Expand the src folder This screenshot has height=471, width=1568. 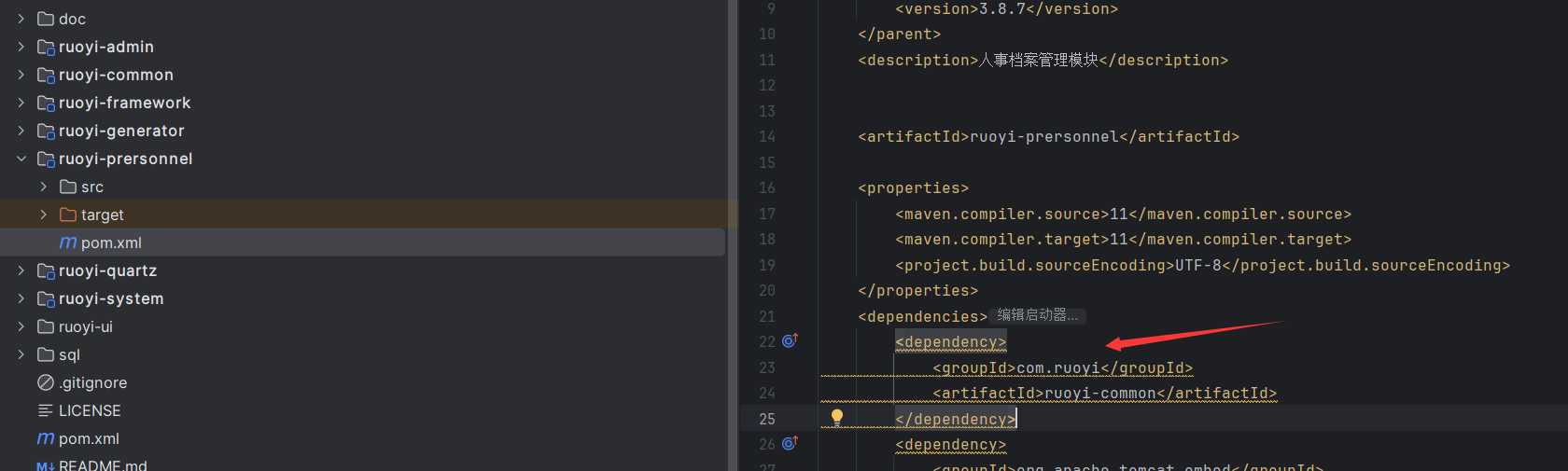[x=43, y=187]
